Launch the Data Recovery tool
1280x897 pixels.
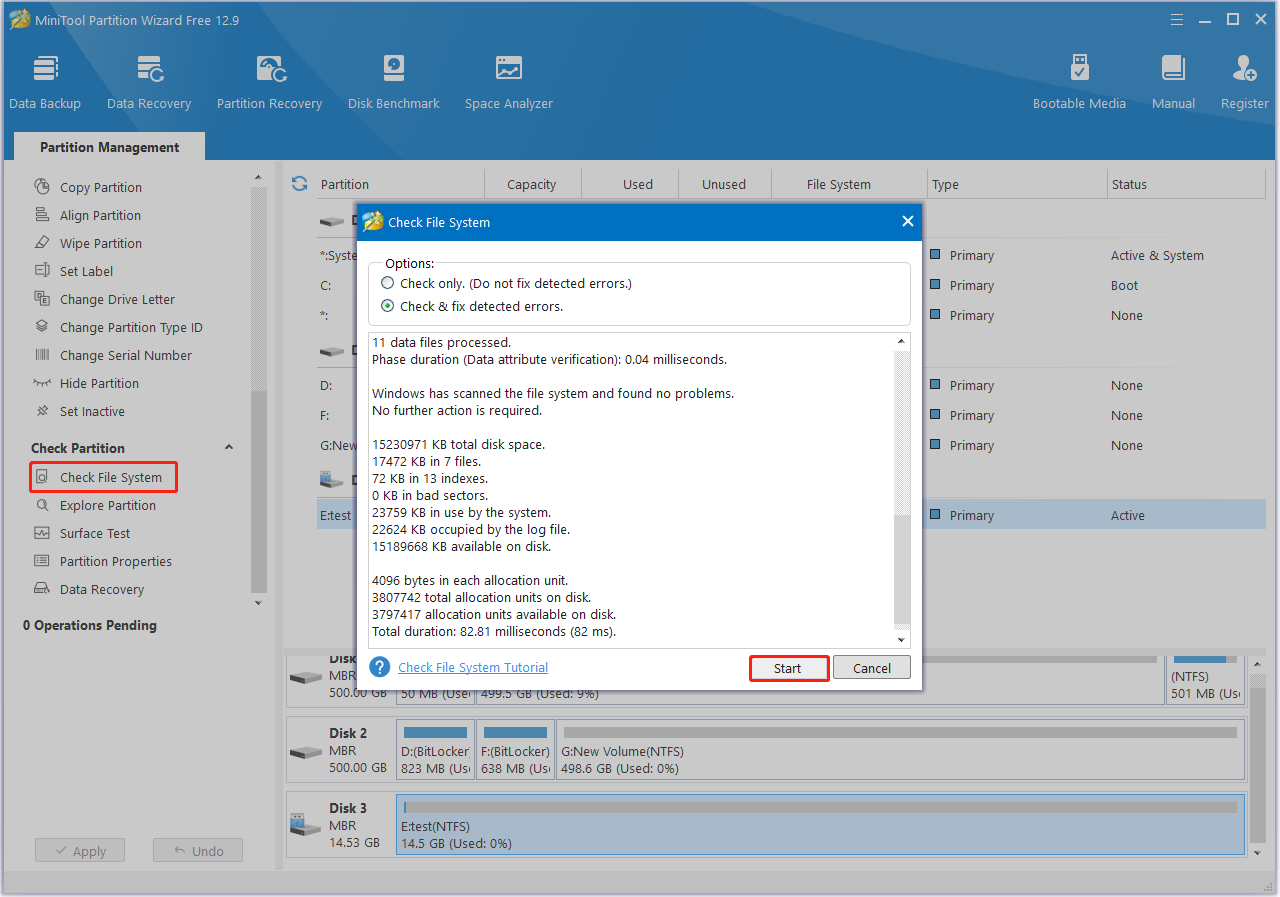pyautogui.click(x=149, y=82)
